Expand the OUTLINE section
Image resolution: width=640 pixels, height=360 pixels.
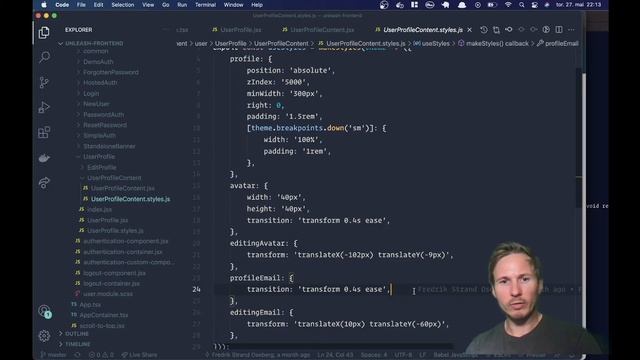coord(77,334)
